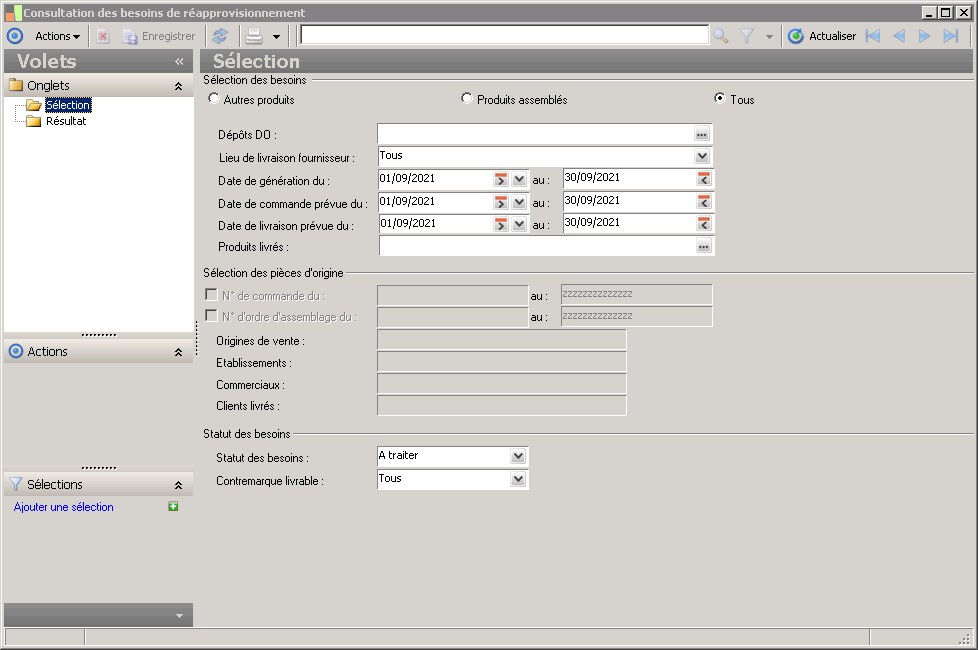
Task: Click the double-arrow refresh icon beside Enregistrer
Action: [x=219, y=36]
